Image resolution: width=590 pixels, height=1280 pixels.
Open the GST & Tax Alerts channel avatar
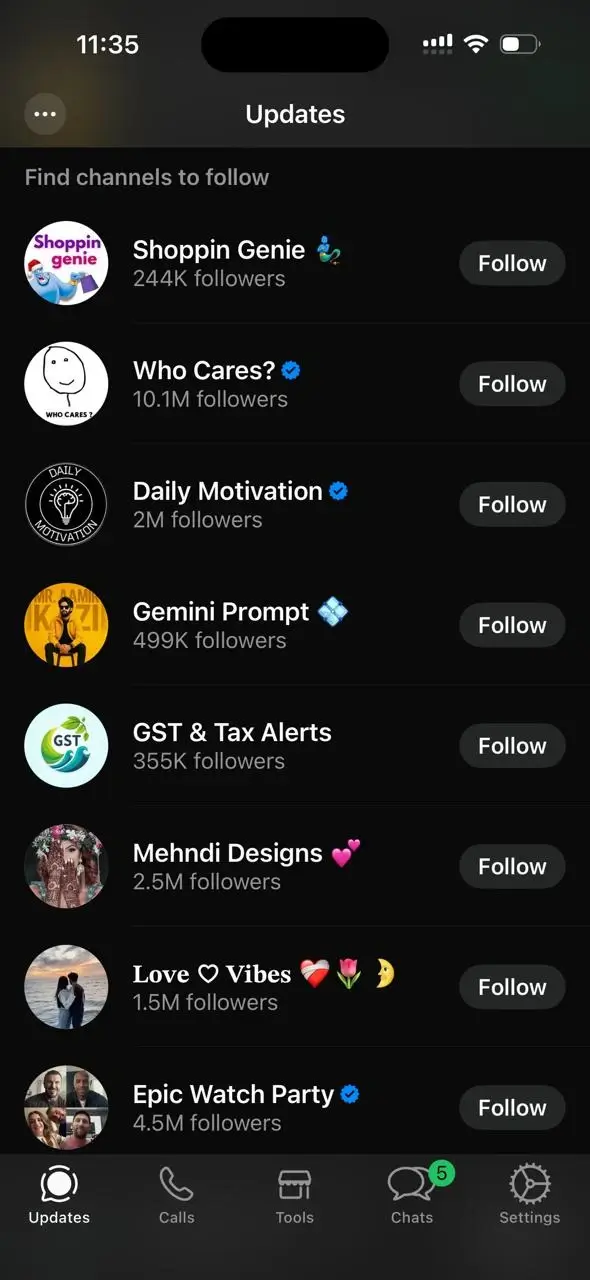point(66,745)
